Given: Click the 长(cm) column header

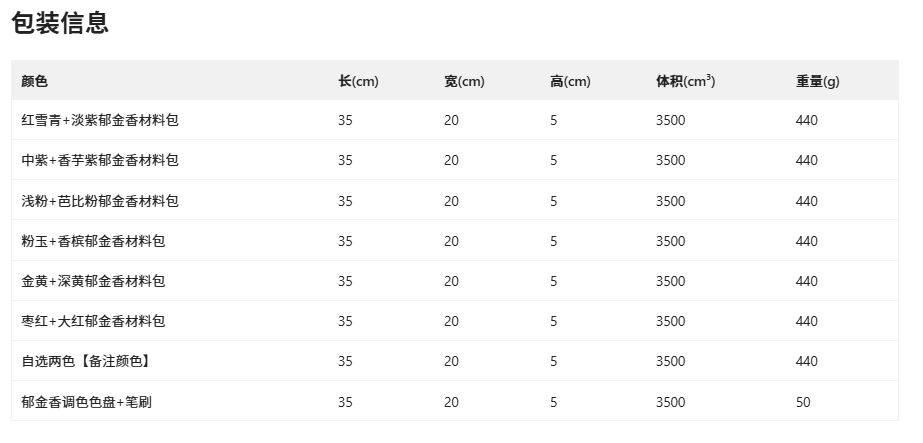Looking at the screenshot, I should [x=358, y=81].
